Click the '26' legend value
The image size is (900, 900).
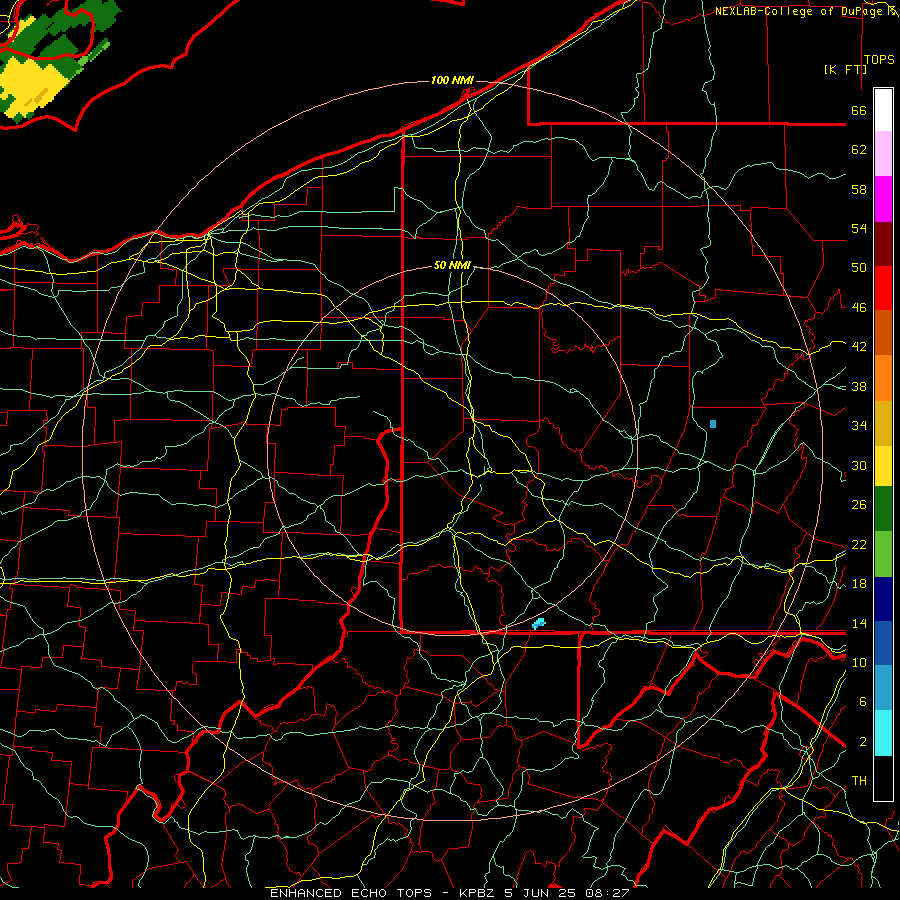[x=859, y=505]
